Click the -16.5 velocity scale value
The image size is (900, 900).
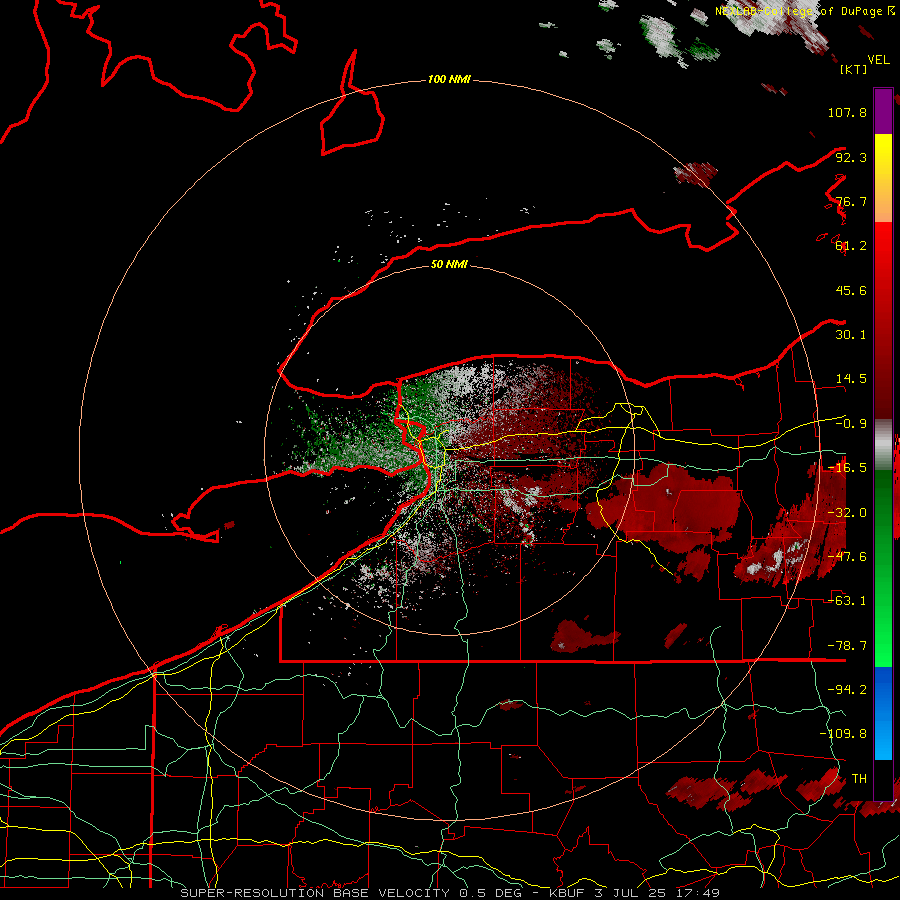(847, 468)
